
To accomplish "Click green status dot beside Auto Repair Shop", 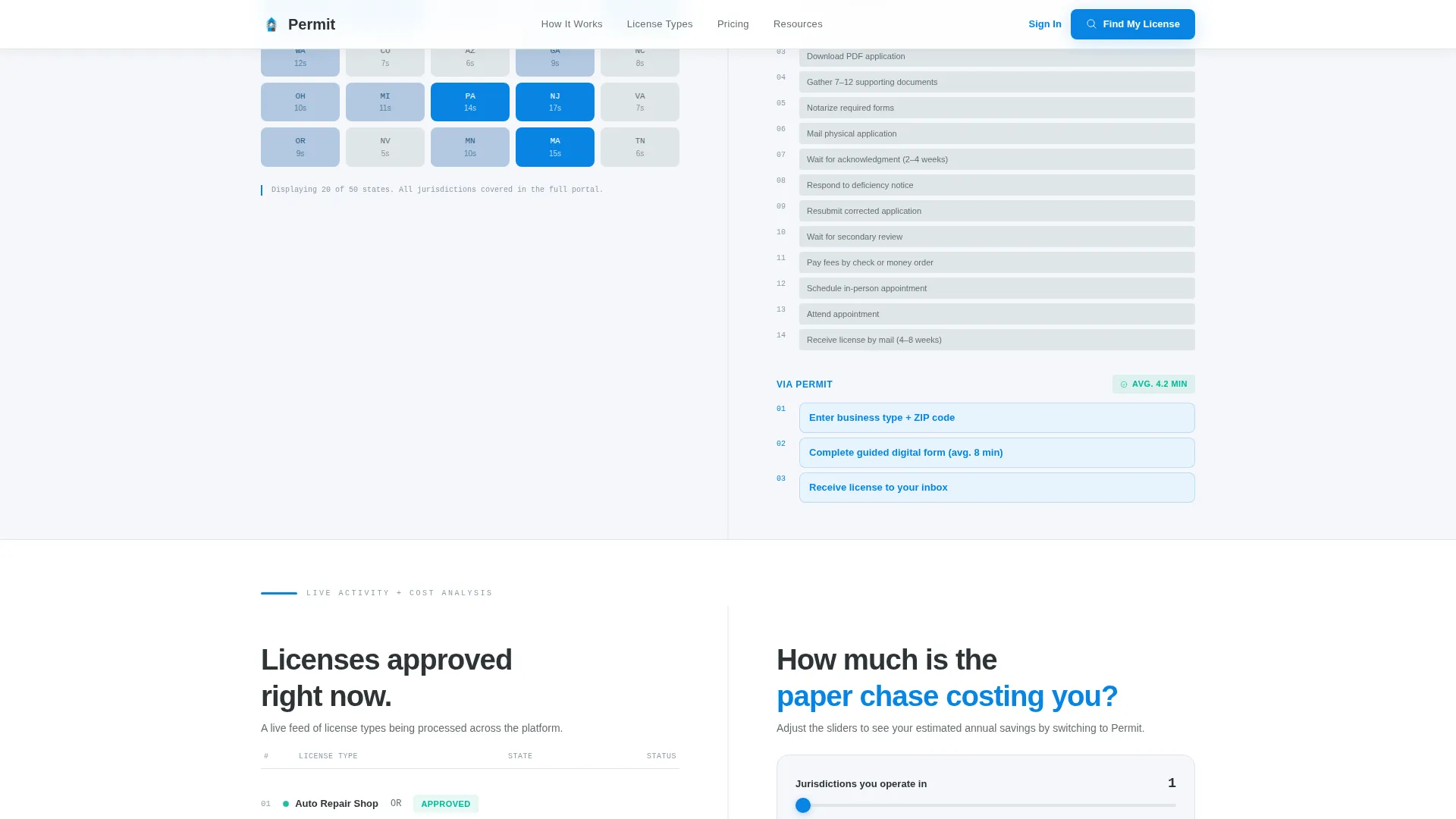I will 286,804.
